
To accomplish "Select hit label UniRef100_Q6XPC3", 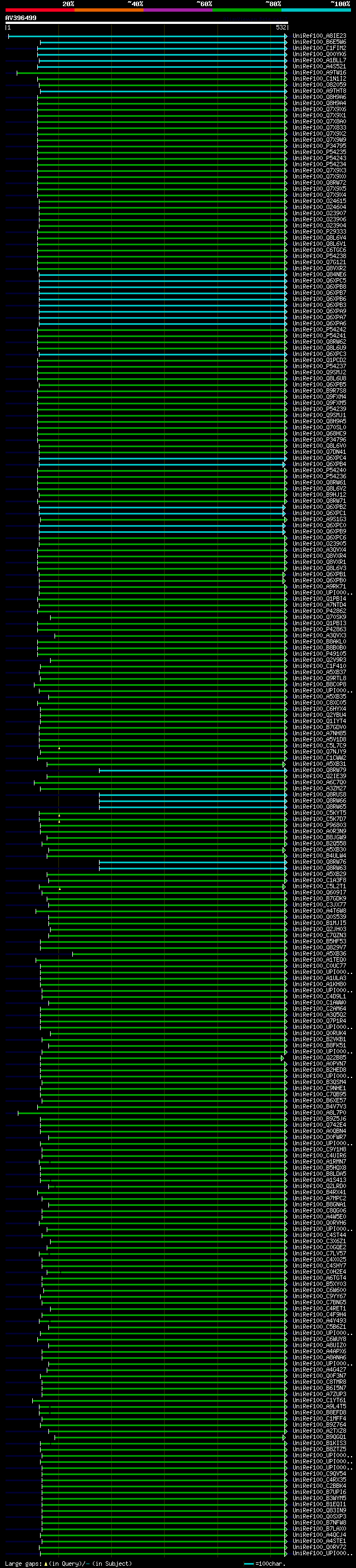I will click(x=319, y=354).
